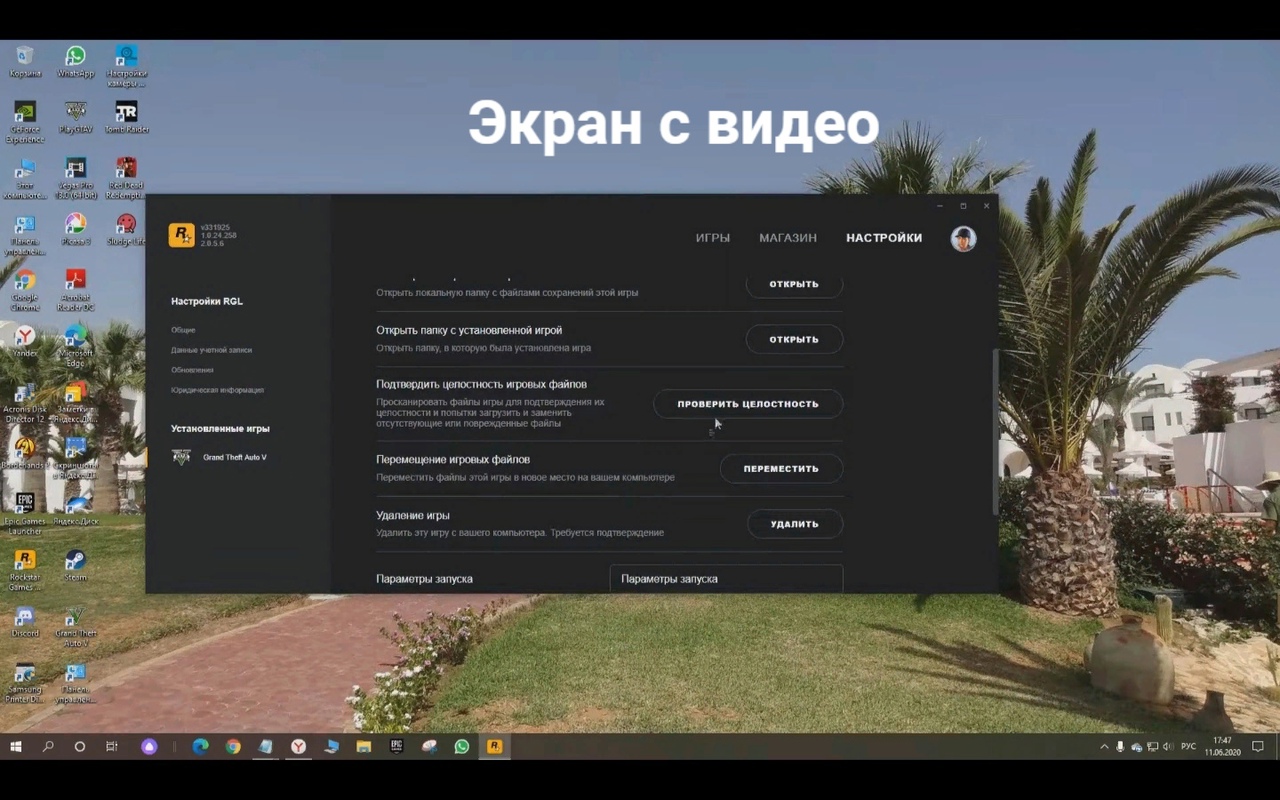Open Юридическая информация section
The image size is (1280, 800).
pos(217,390)
